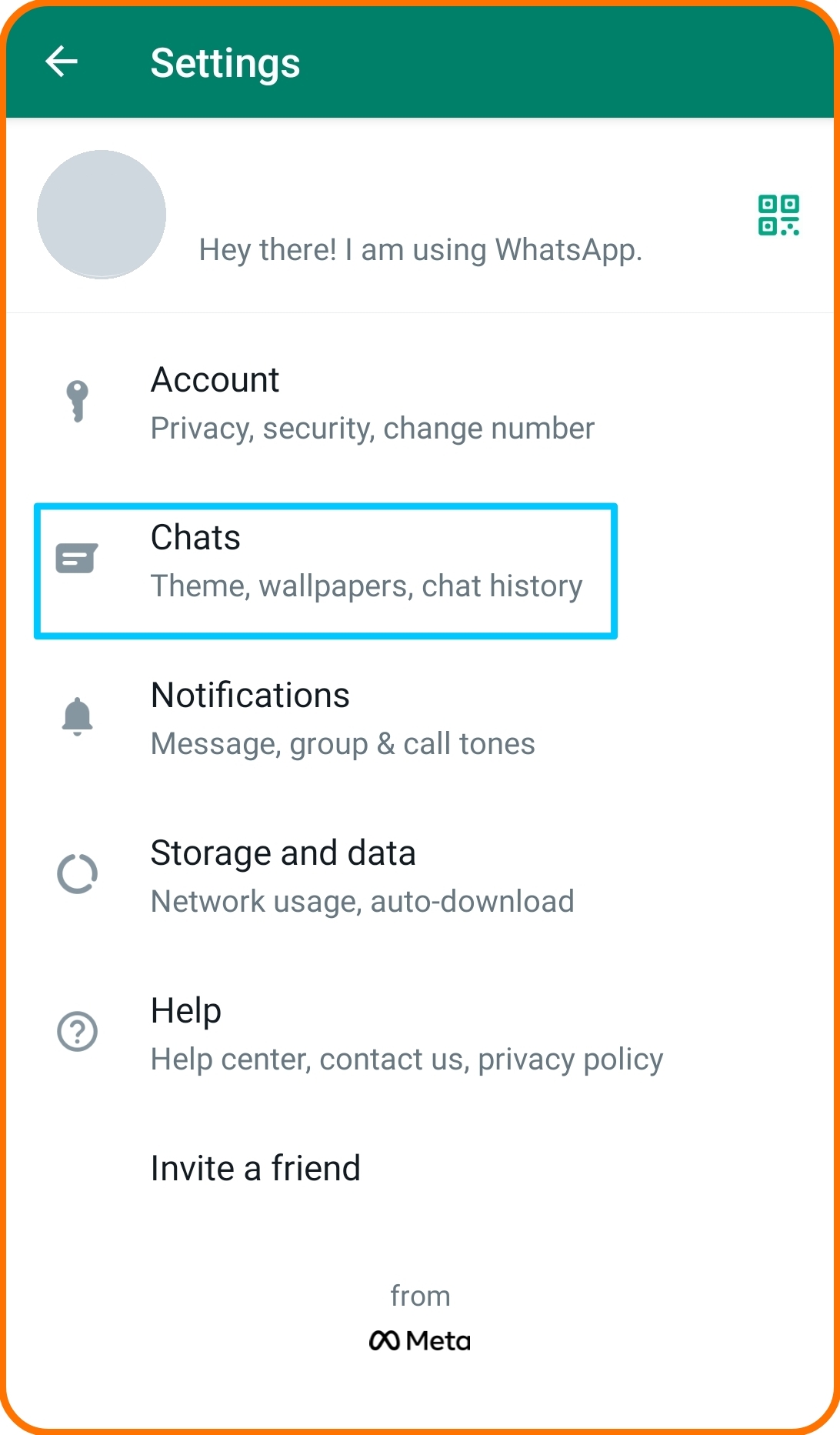Click 'Help center, contact us, privacy policy' text
Image resolution: width=840 pixels, height=1435 pixels.
click(x=407, y=1060)
